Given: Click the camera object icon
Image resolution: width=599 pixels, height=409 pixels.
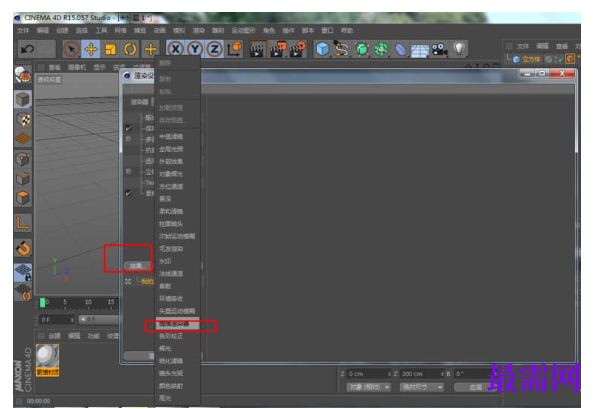Looking at the screenshot, I should [439, 49].
